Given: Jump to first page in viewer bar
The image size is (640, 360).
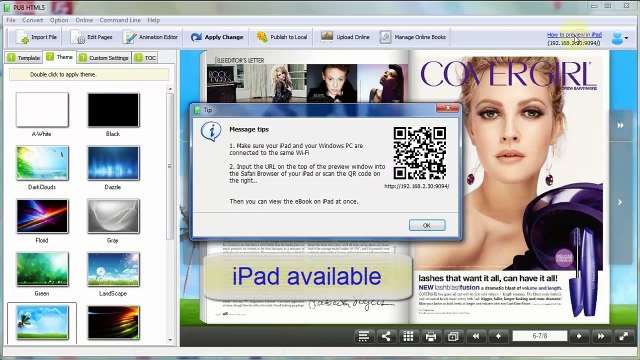Looking at the screenshot, I should tap(476, 336).
